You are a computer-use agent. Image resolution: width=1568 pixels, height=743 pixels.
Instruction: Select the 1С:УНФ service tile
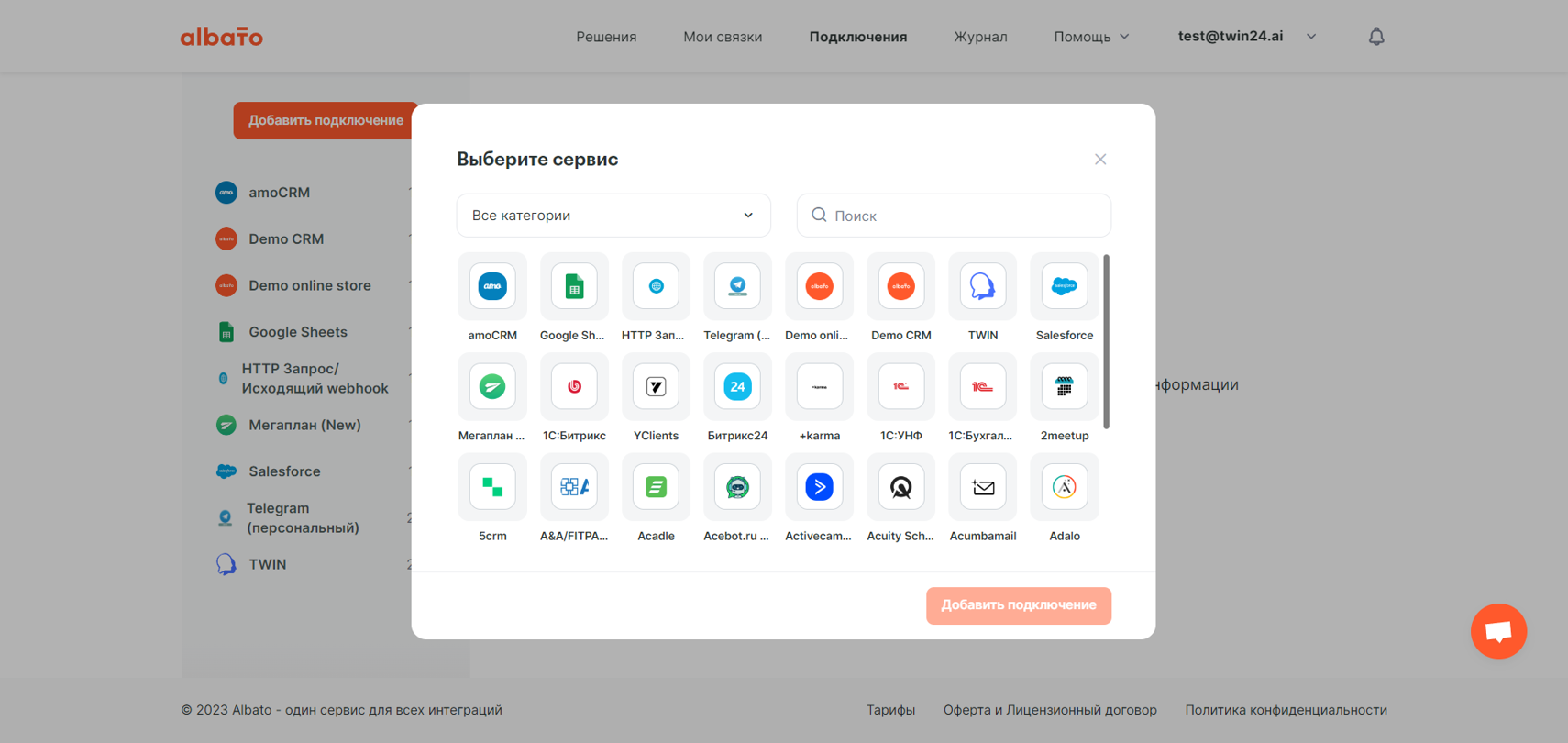900,386
